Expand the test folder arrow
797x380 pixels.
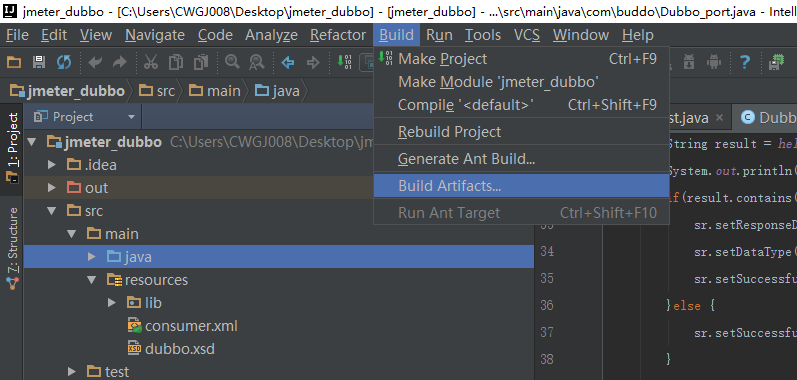(72, 372)
